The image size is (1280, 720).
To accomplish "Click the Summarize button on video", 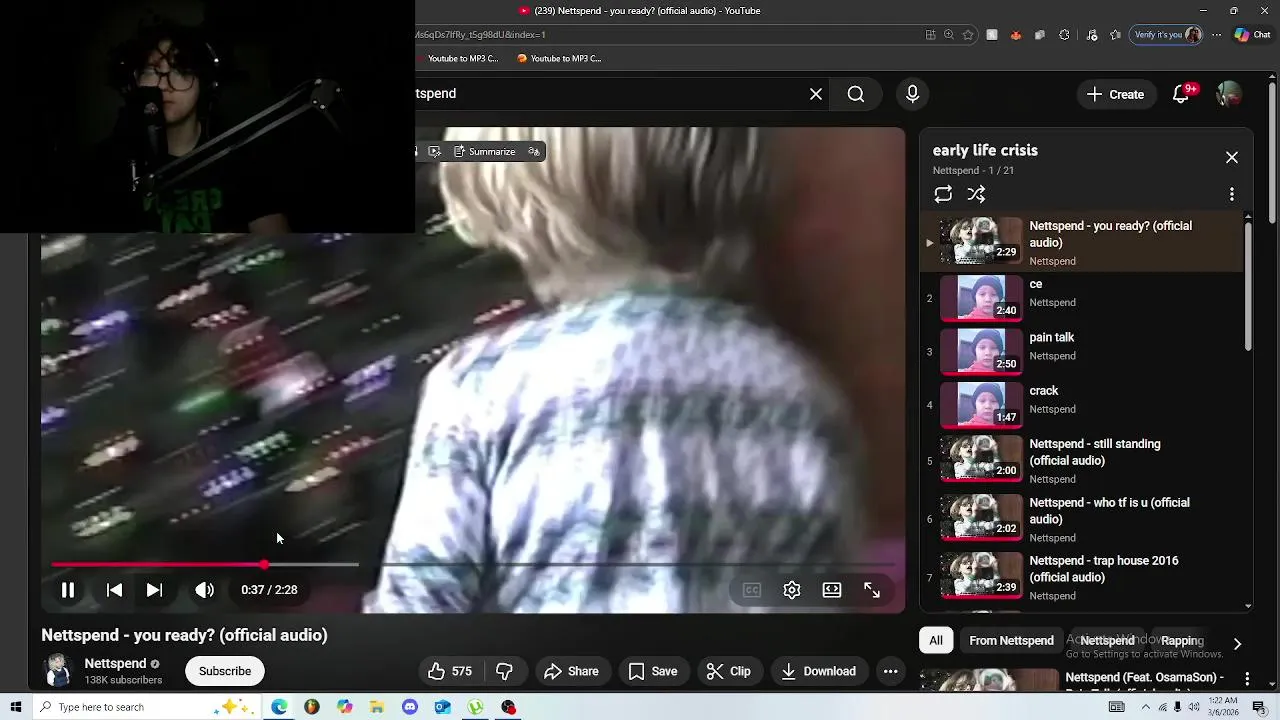I will tap(484, 152).
